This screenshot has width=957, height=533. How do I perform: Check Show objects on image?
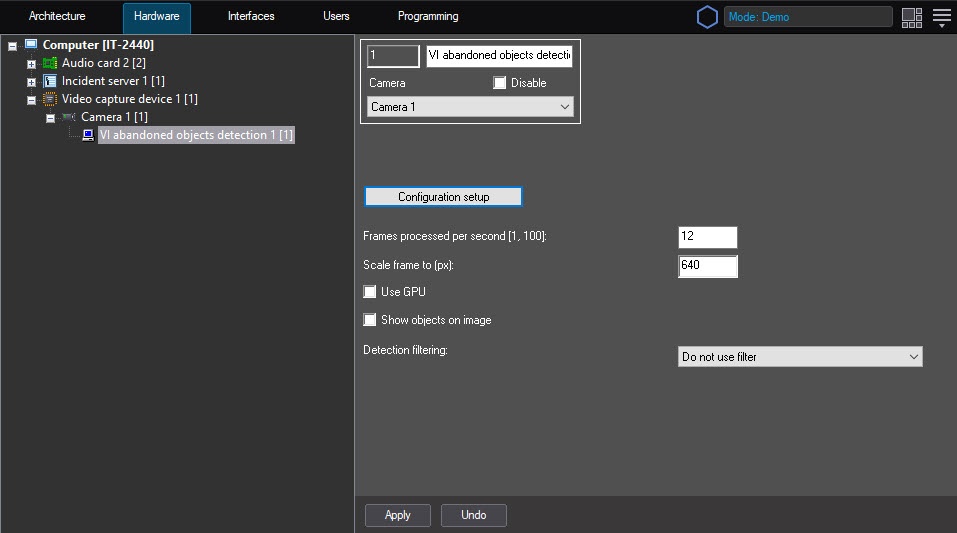[x=370, y=320]
